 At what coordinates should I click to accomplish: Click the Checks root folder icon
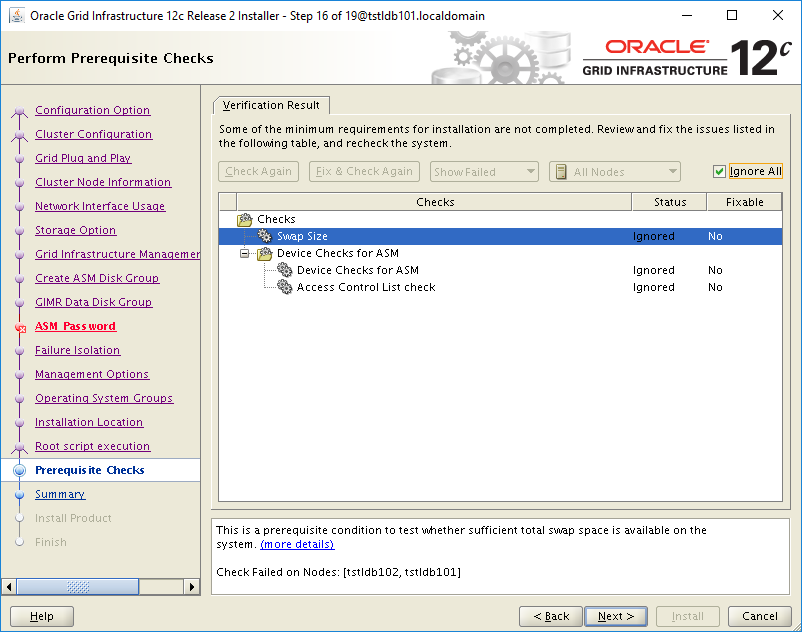tap(244, 219)
